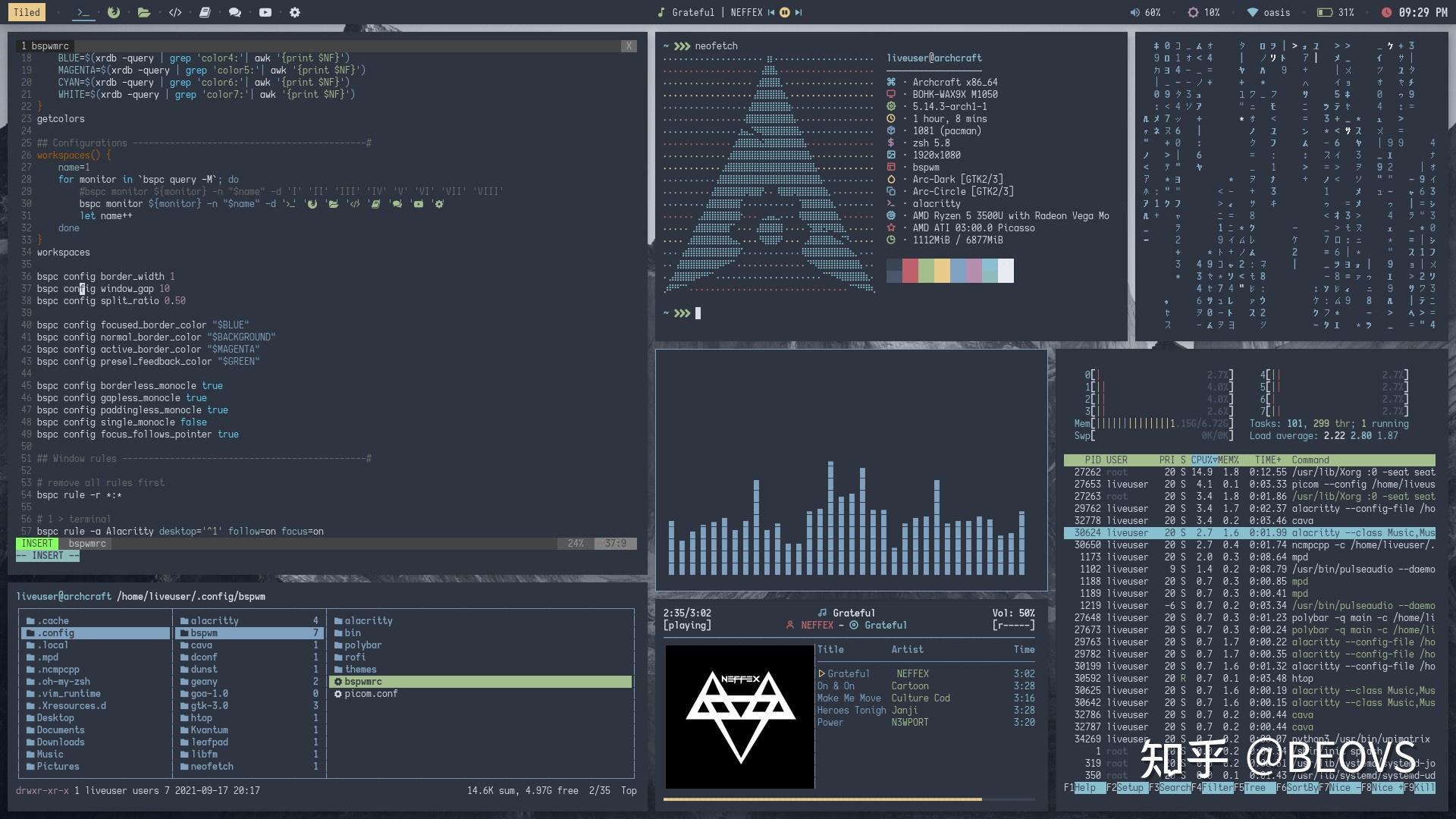This screenshot has height=819, width=1456.
Task: Open the chat icon in the top bar
Action: pos(234,12)
